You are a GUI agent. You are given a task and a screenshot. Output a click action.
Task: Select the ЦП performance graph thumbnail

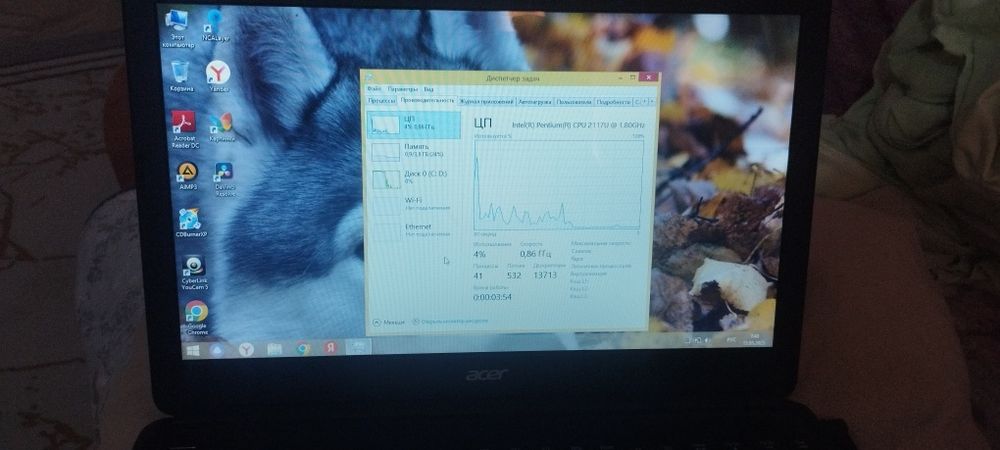coord(385,124)
